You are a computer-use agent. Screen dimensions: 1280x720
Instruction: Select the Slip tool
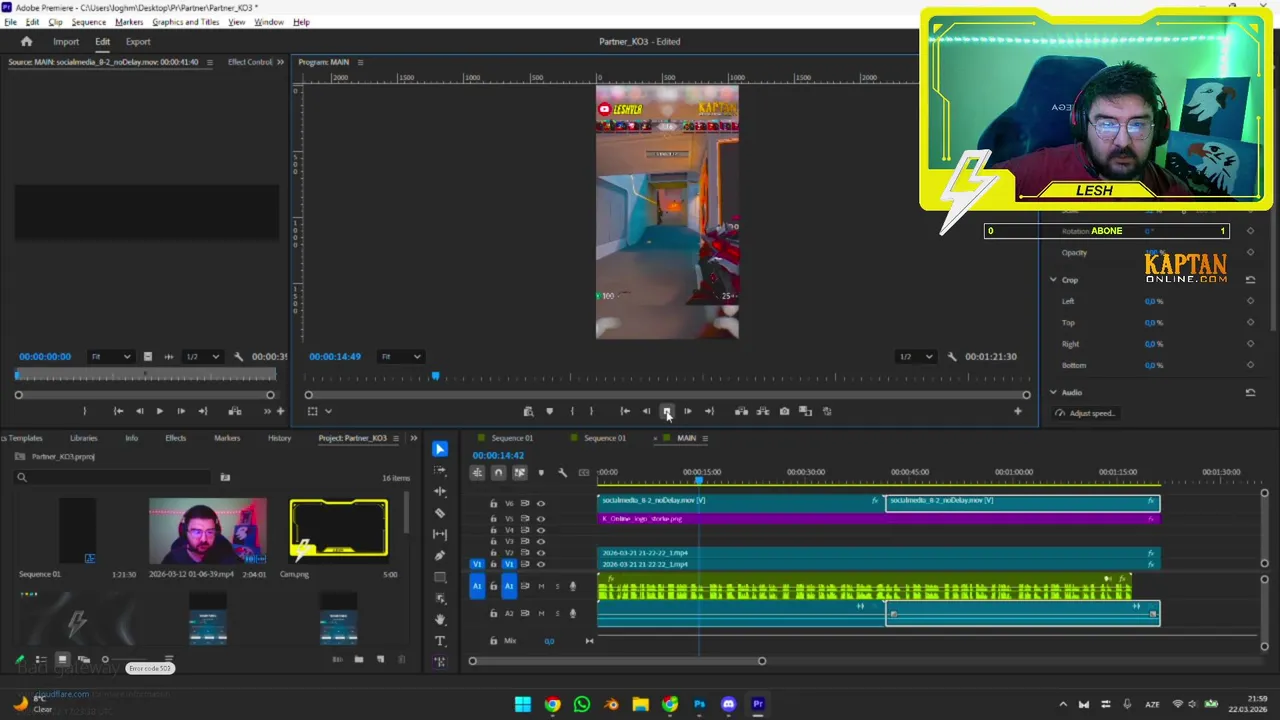click(x=440, y=534)
